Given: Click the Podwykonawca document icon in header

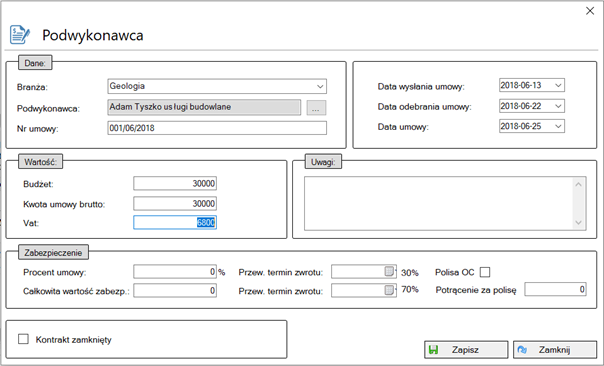Looking at the screenshot, I should click(20, 35).
